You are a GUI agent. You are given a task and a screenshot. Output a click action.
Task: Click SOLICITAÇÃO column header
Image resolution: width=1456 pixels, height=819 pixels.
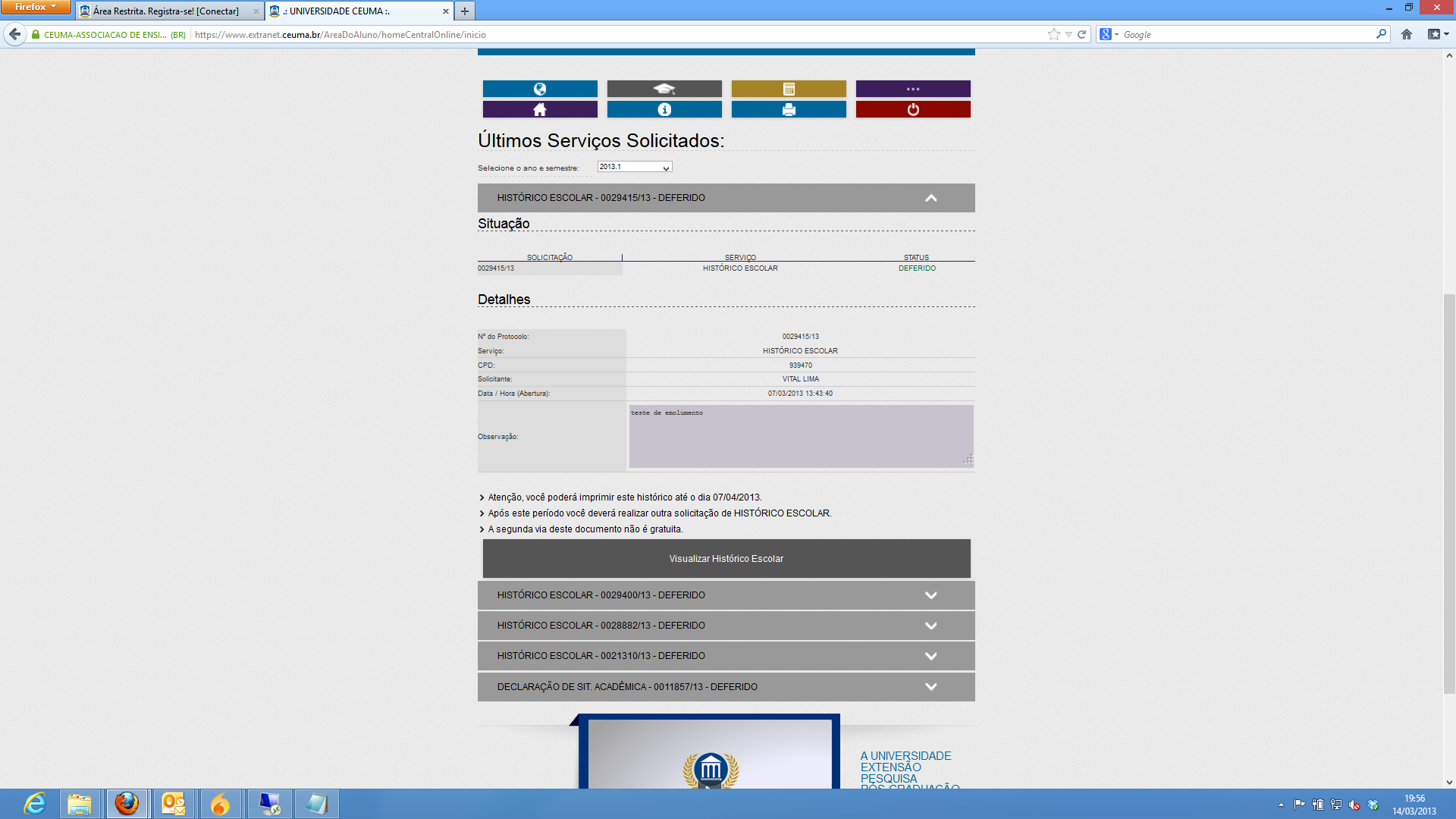pos(550,258)
